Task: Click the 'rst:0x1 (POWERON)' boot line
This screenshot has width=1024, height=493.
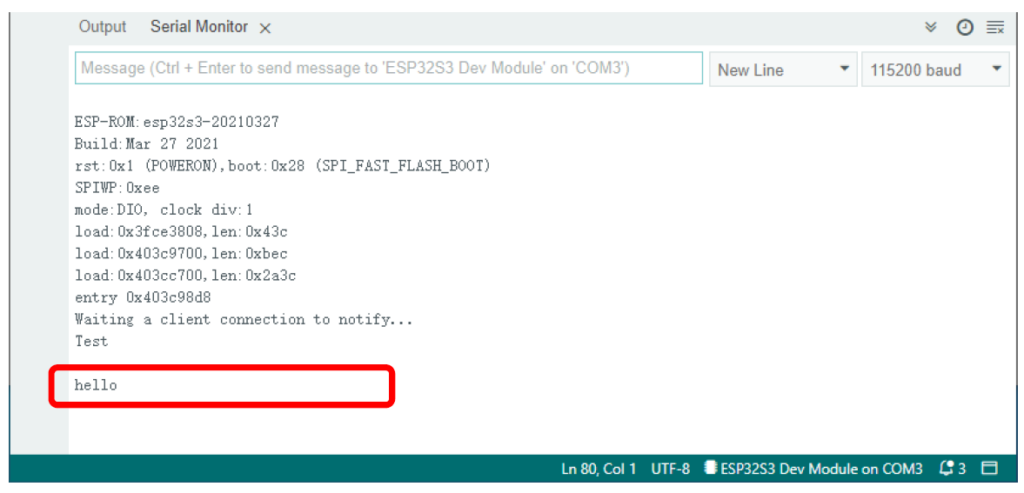Action: [283, 166]
